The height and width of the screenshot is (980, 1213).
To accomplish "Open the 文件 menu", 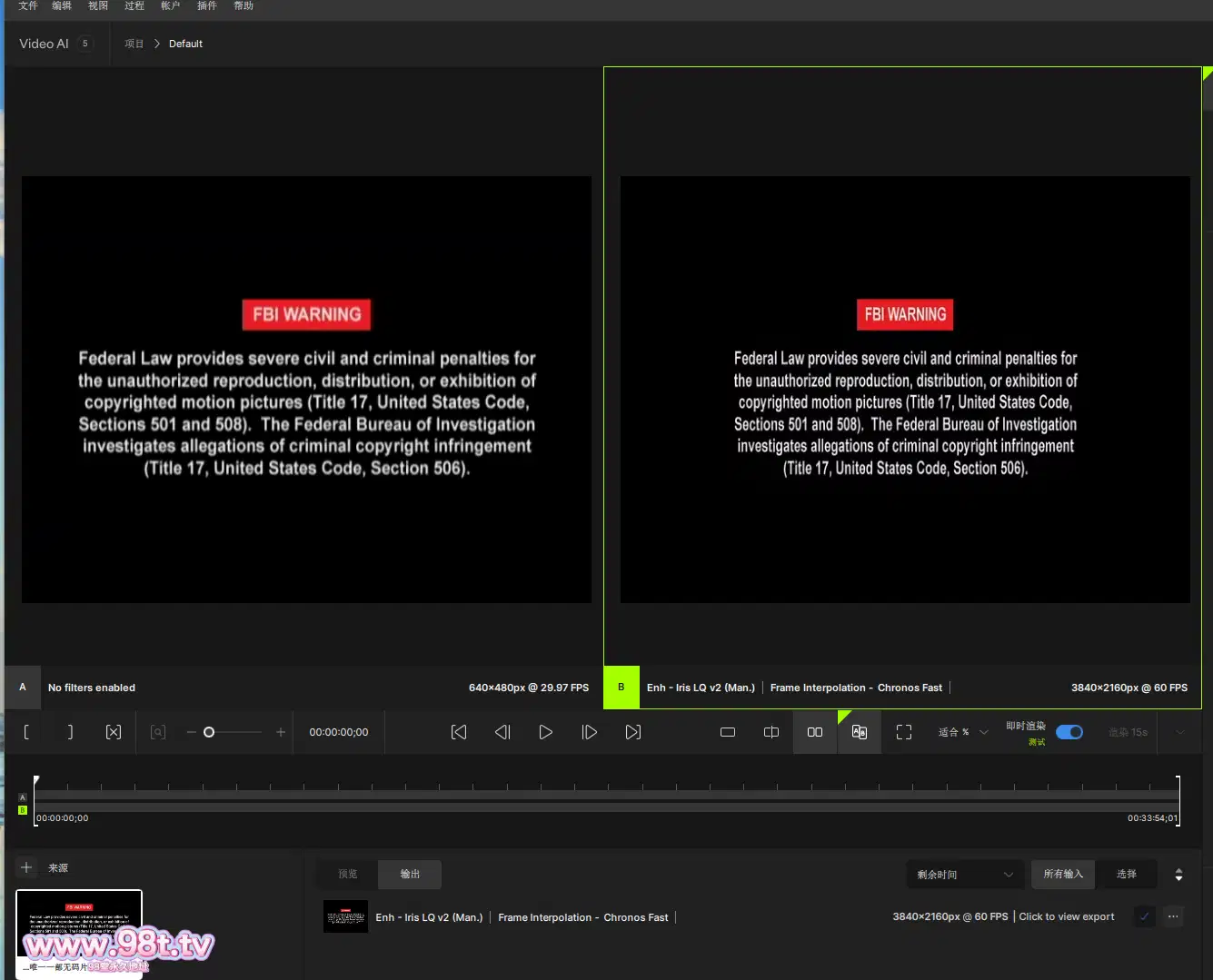I will pos(28,5).
